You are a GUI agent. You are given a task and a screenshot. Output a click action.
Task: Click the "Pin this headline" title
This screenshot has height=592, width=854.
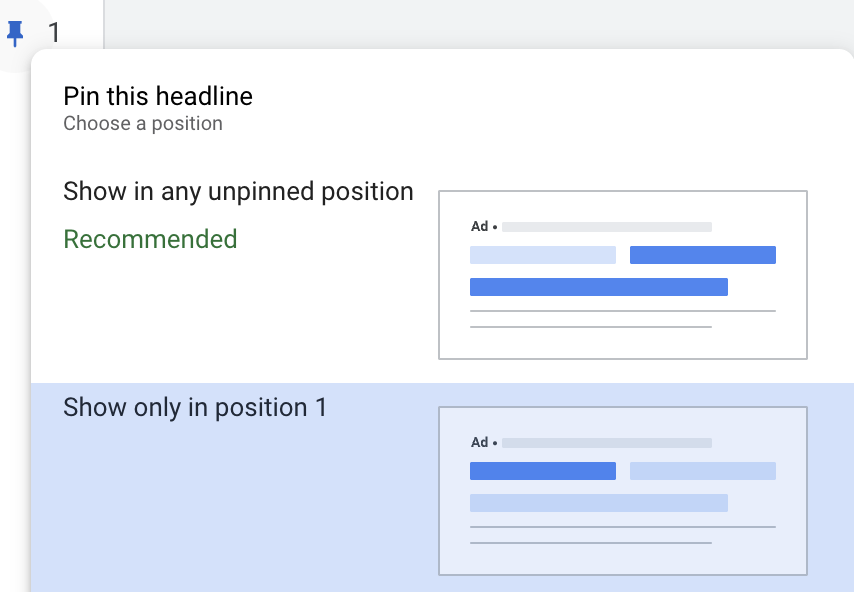point(158,97)
